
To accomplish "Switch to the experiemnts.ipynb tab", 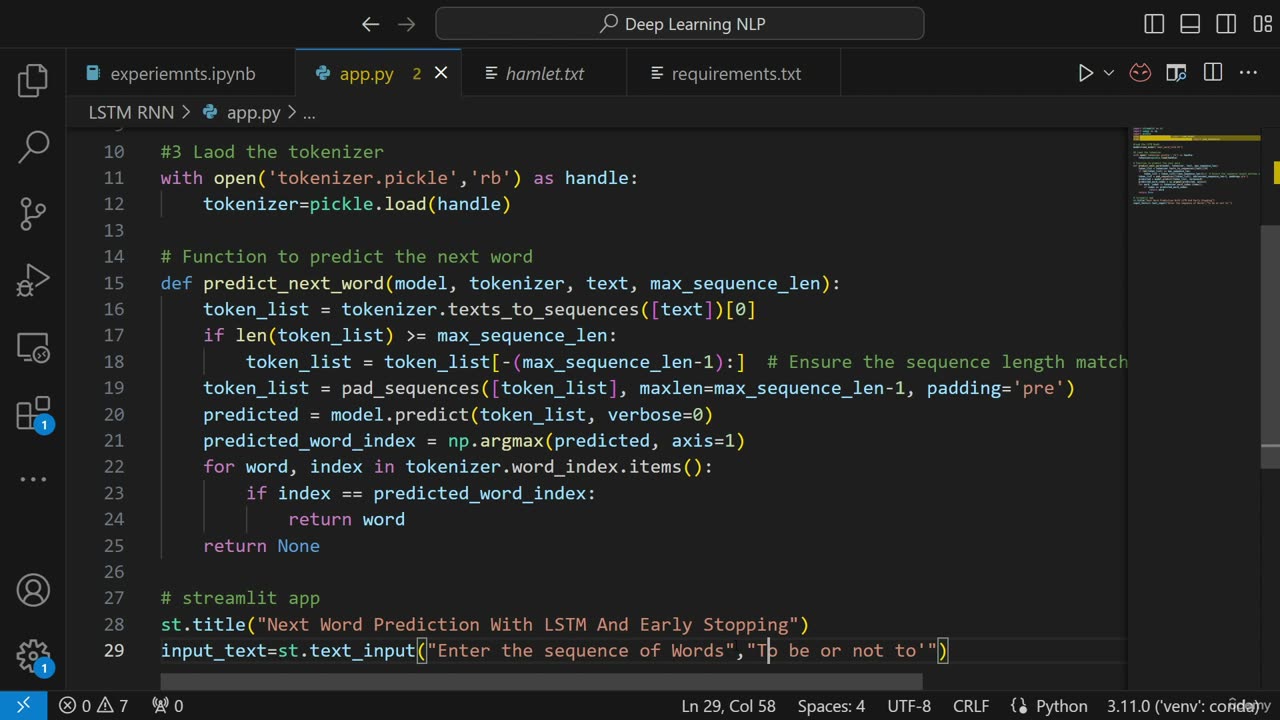I will pyautogui.click(x=181, y=73).
